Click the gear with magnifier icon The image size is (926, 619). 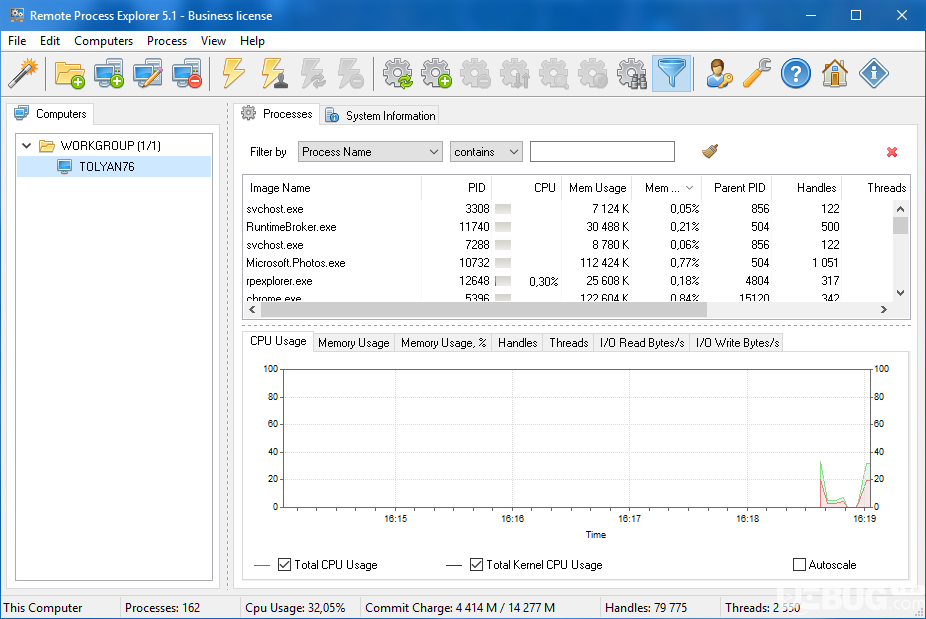(x=554, y=74)
